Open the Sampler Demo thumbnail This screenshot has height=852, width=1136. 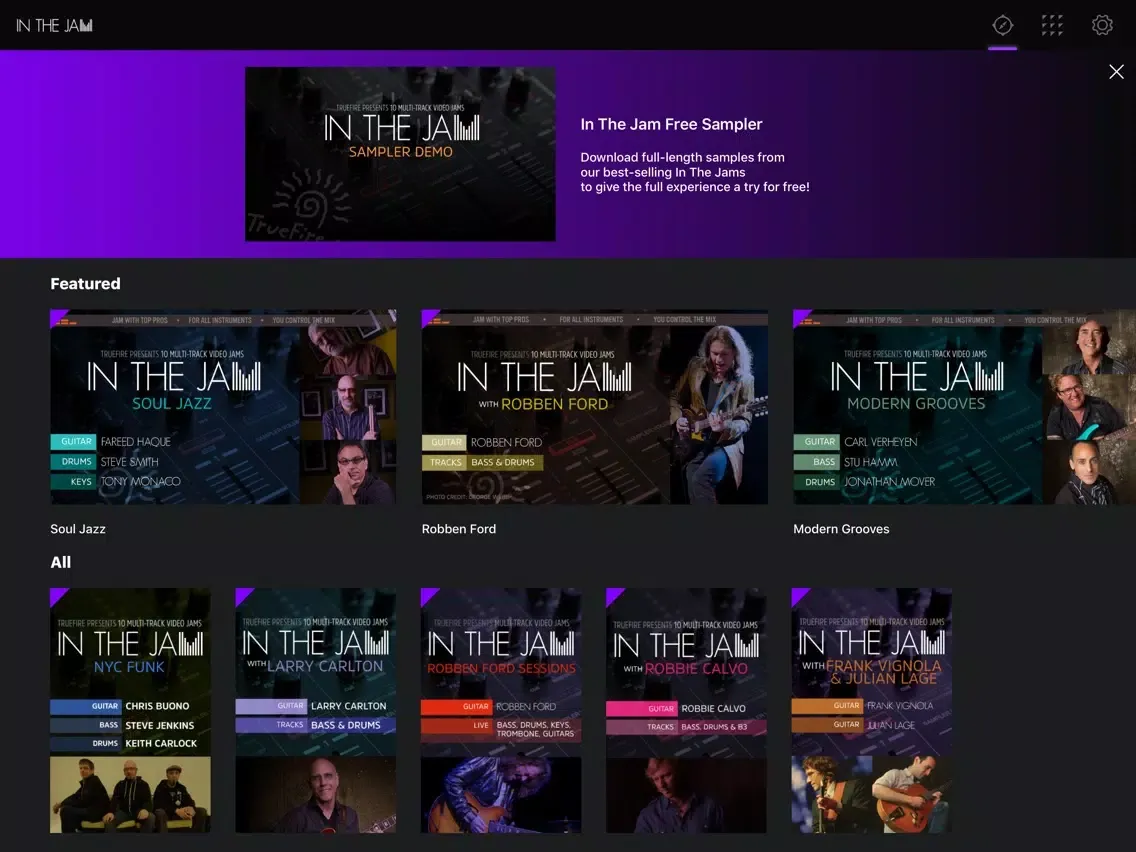400,154
